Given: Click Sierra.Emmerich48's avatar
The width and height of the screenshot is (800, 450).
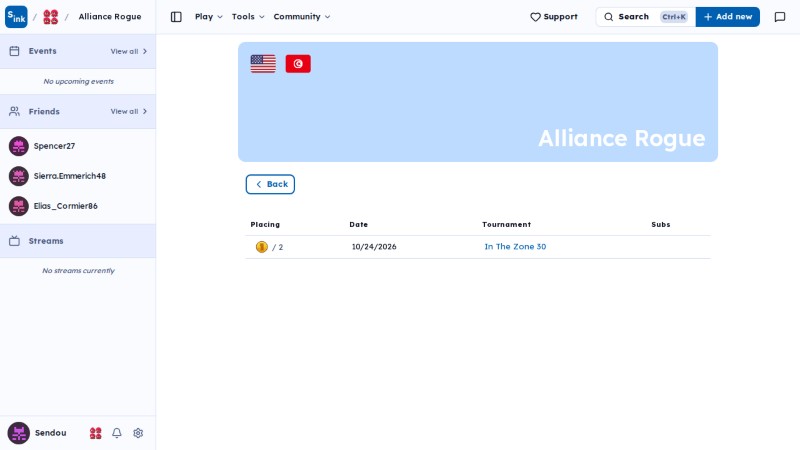Looking at the screenshot, I should pos(19,176).
